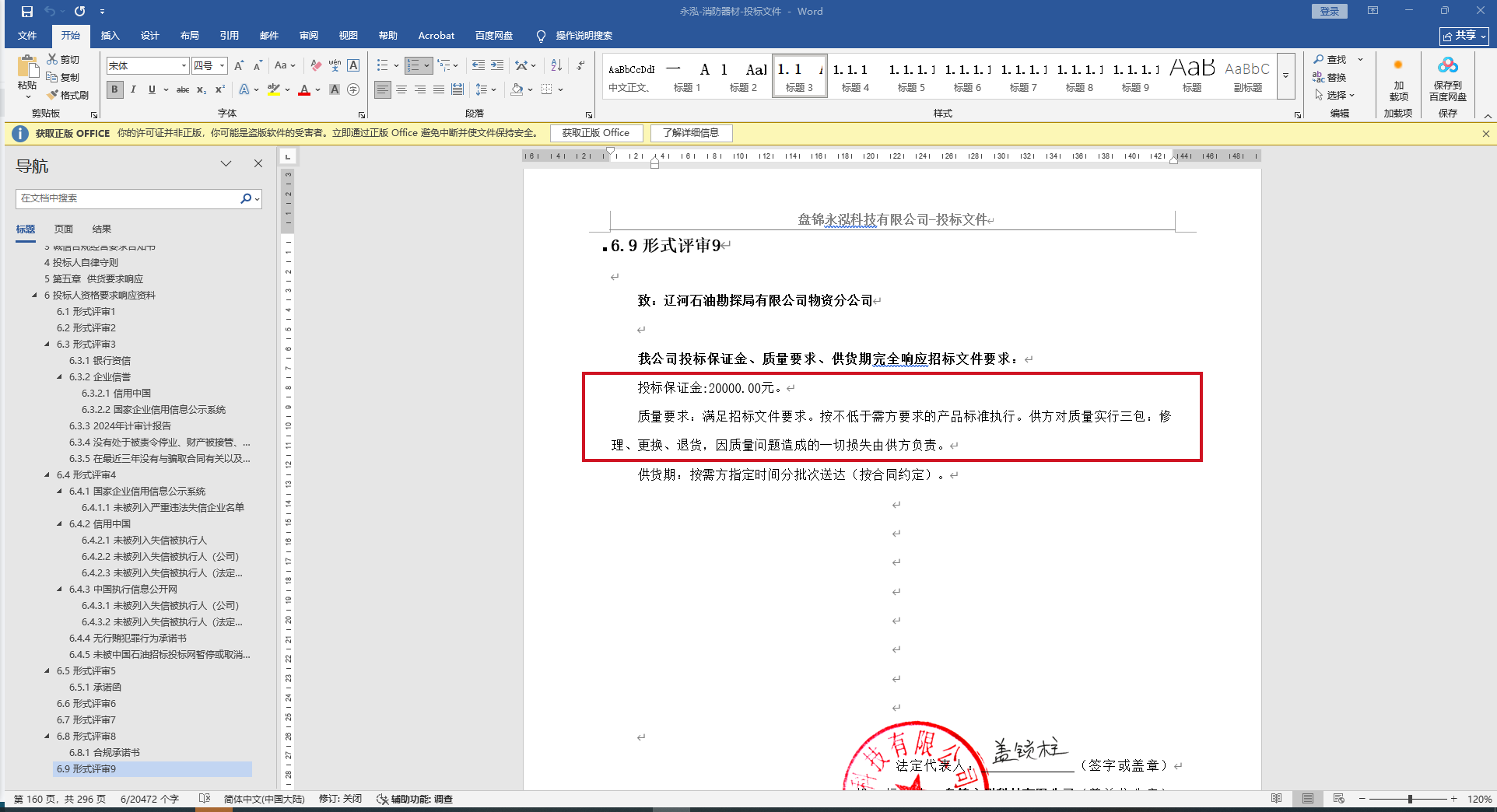Toggle Underline formatting
1497x812 pixels.
click(152, 89)
